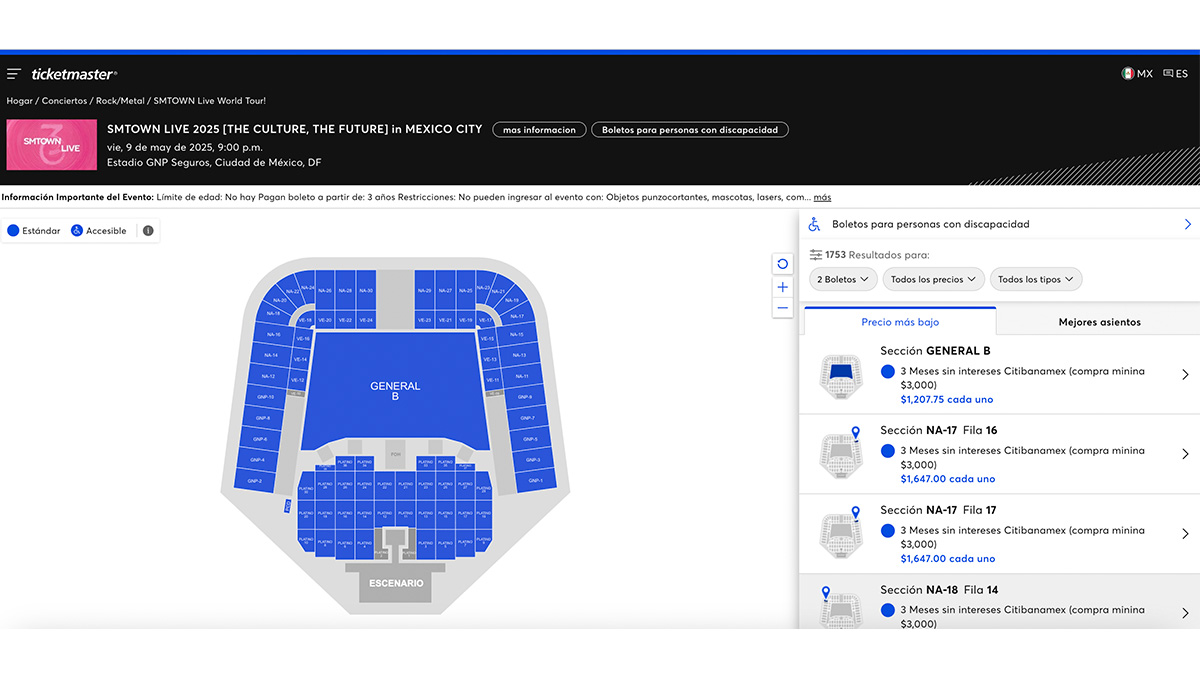Select the GENERAL B section on map
The image size is (1200, 675).
click(395, 390)
